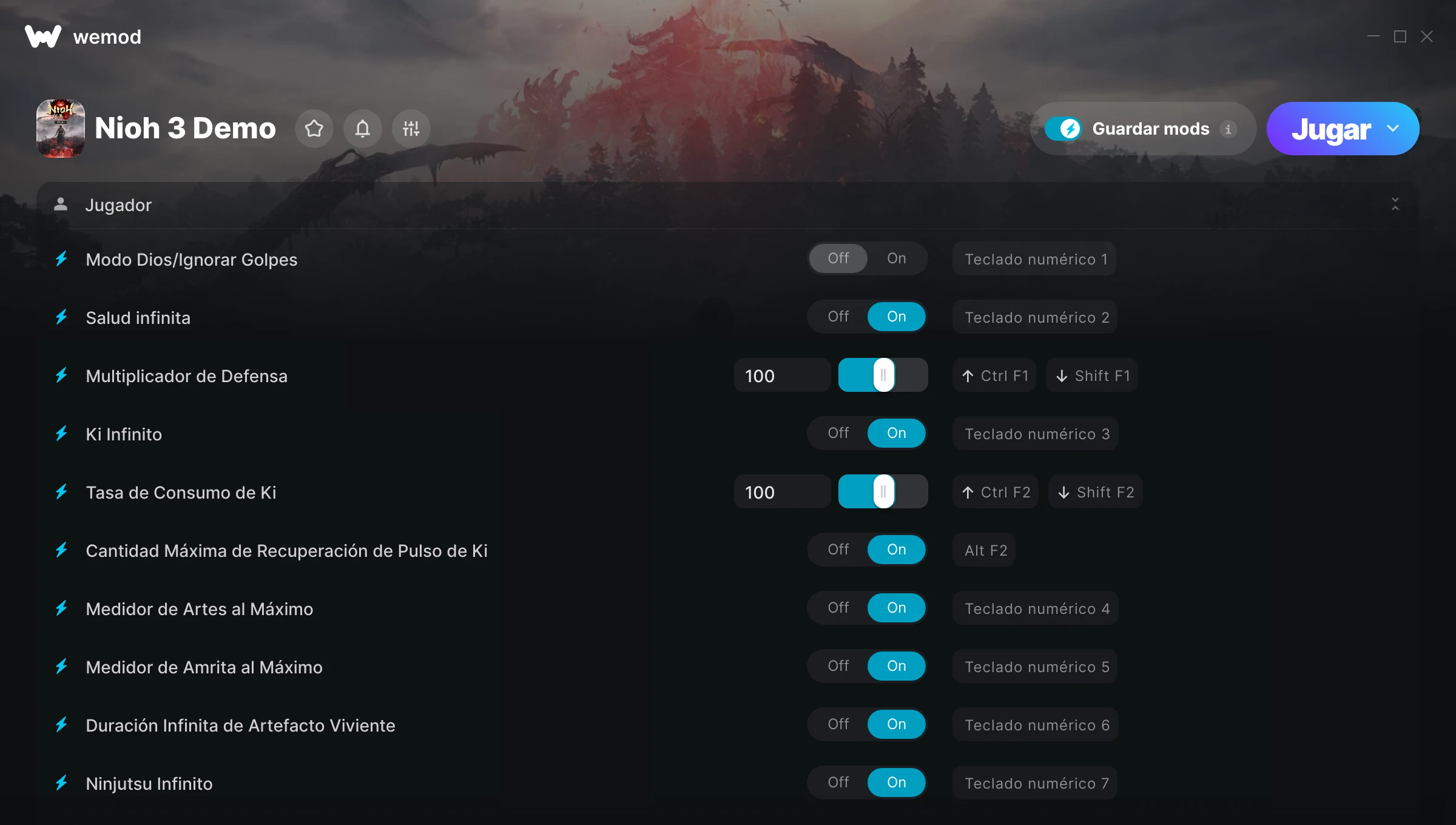The width and height of the screenshot is (1456, 825).
Task: Click the favorite star icon
Action: coord(314,129)
